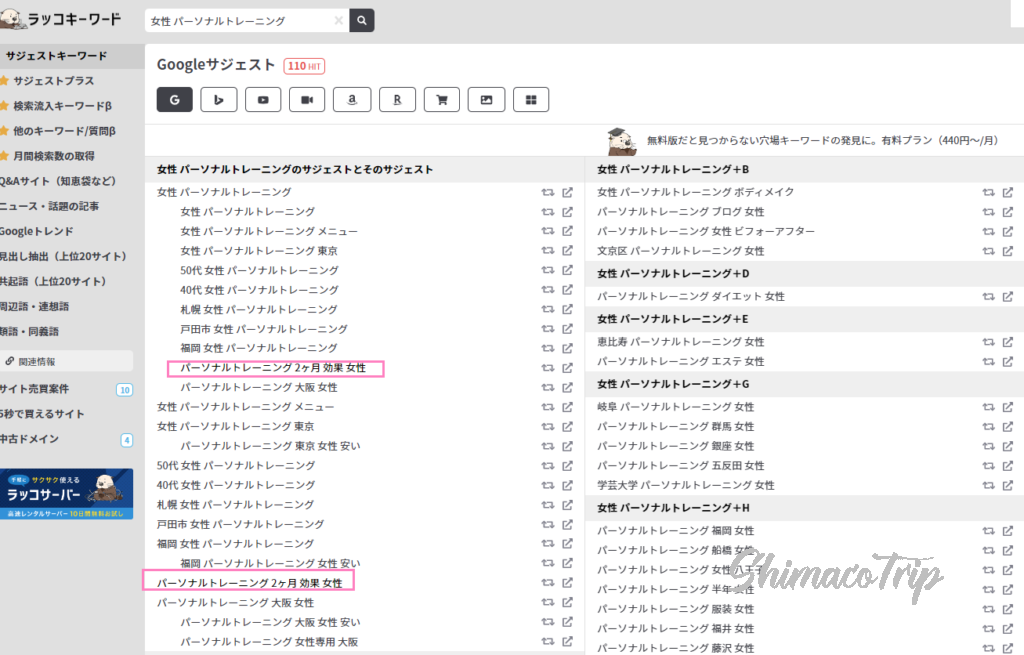Re-search icon for 50代 女性 パーソナルトレーニング (indented)
Viewport: 1024px width, 655px height.
(548, 270)
